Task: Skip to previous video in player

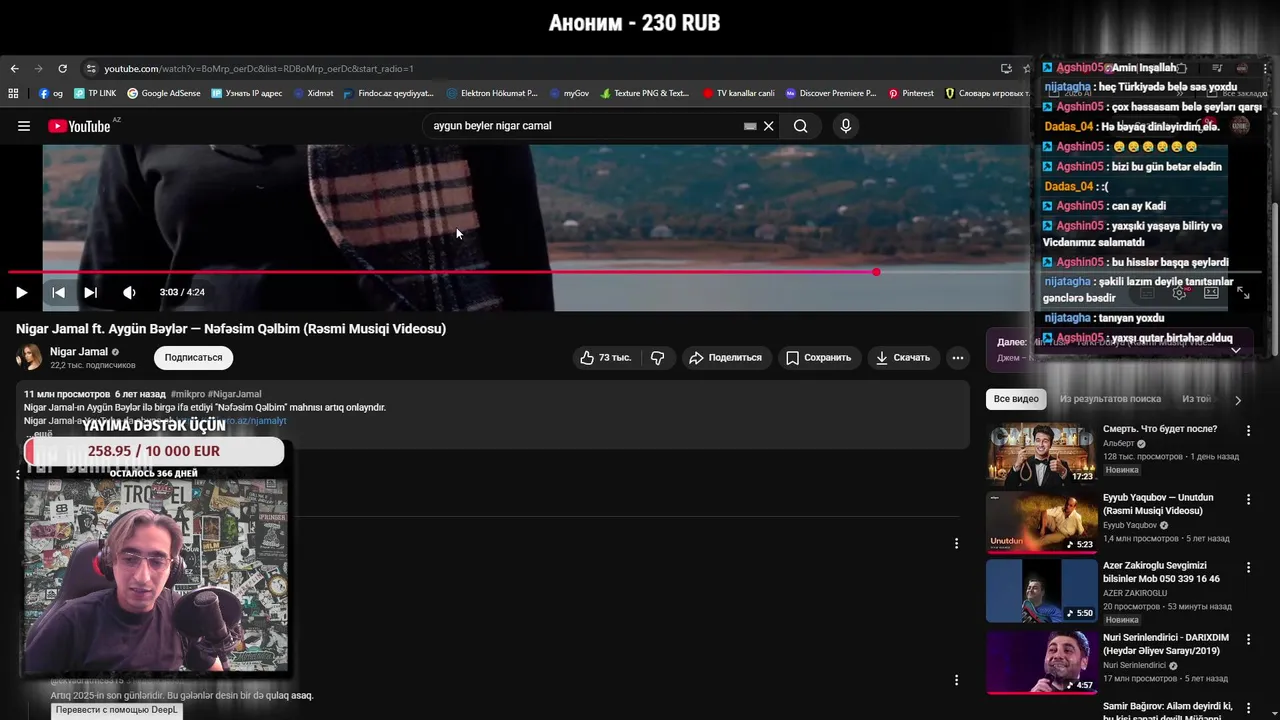Action: 58,292
